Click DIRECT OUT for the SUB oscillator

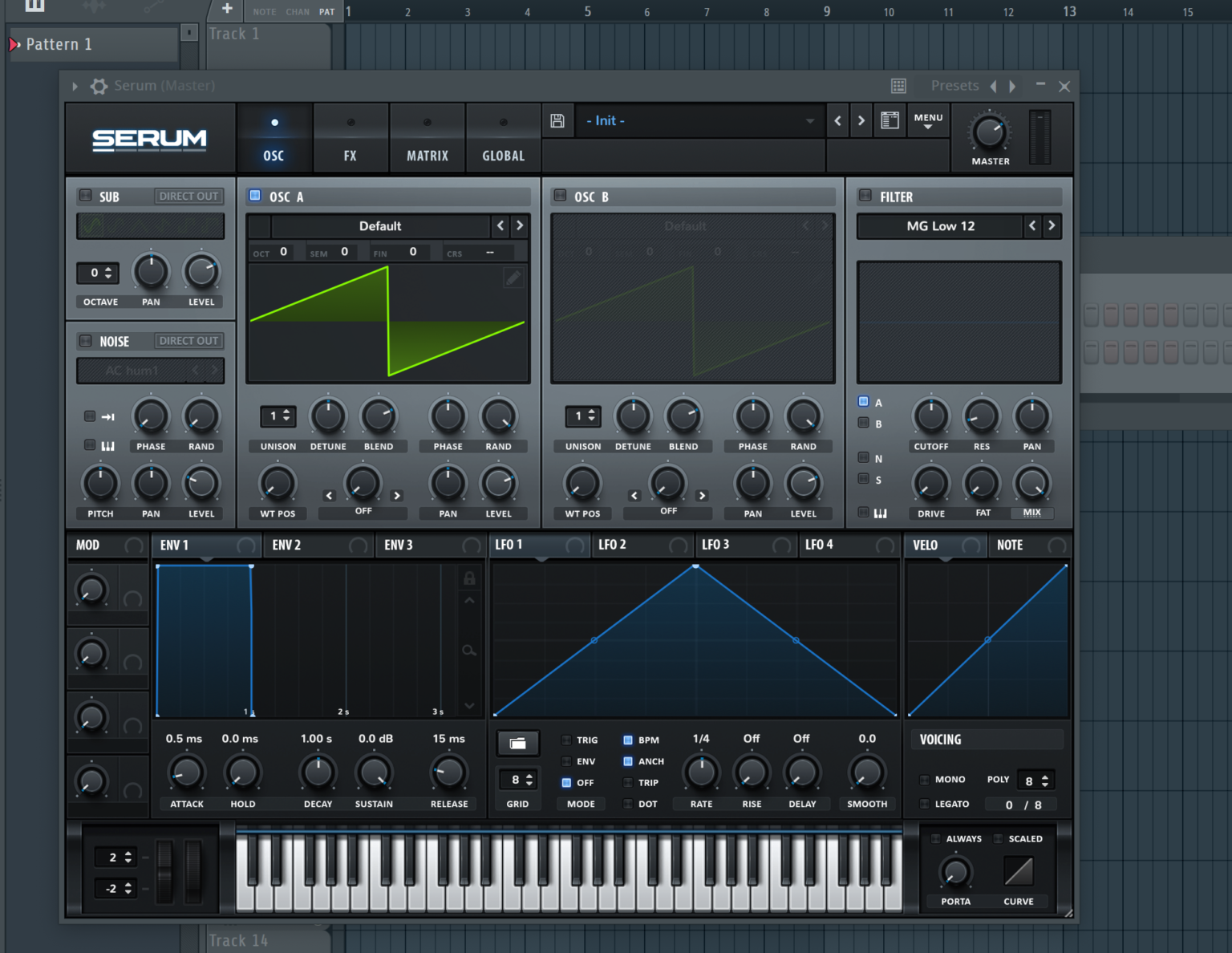coord(188,195)
